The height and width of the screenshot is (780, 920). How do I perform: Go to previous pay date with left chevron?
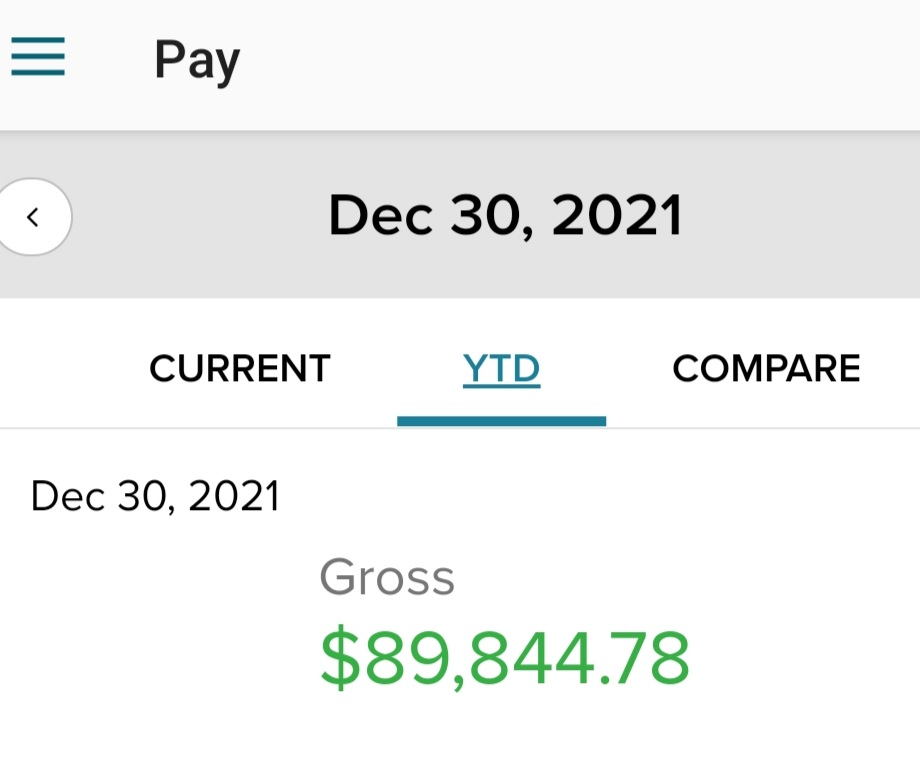(x=33, y=217)
